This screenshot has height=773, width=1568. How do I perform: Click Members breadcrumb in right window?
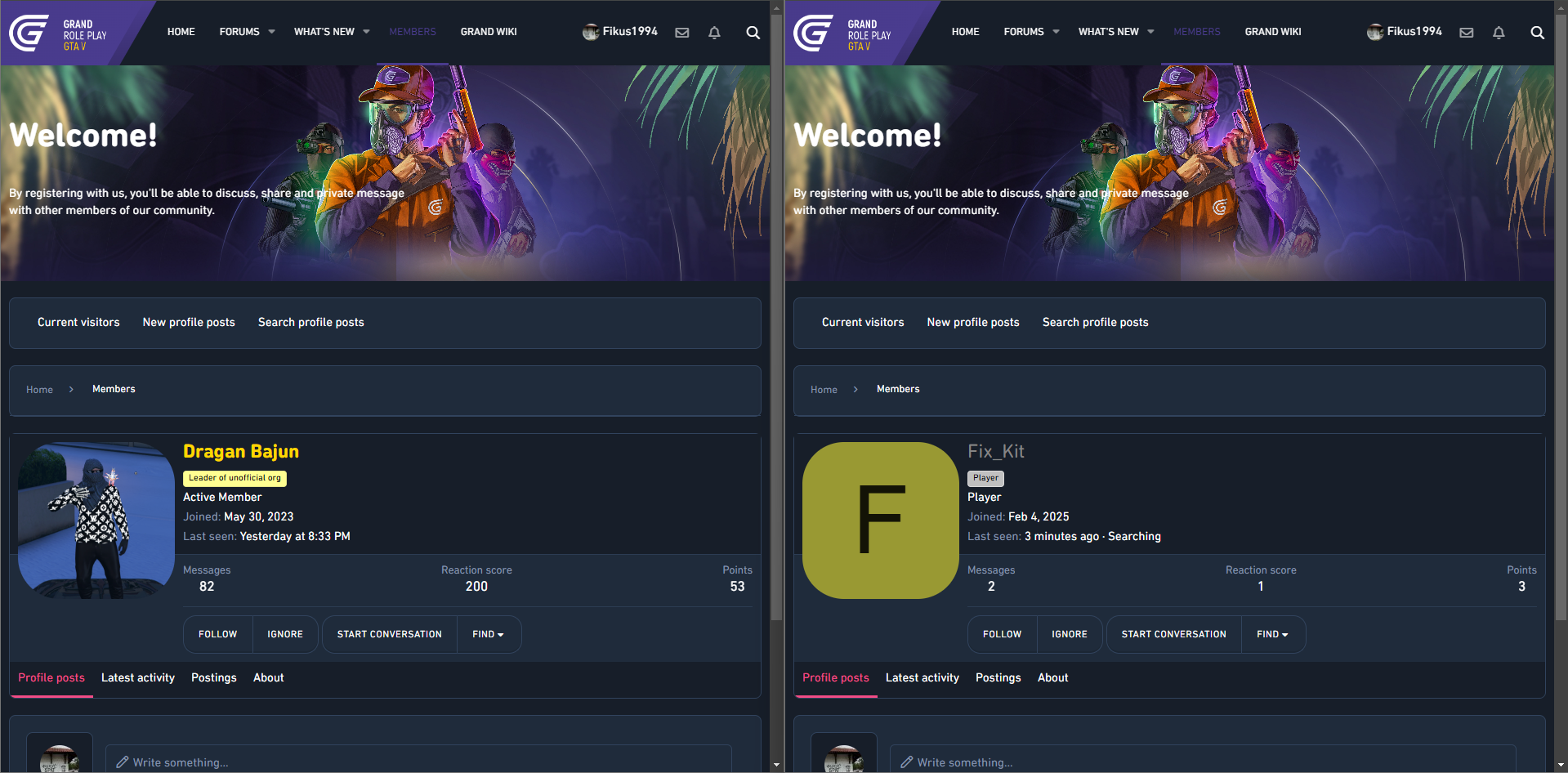click(898, 389)
